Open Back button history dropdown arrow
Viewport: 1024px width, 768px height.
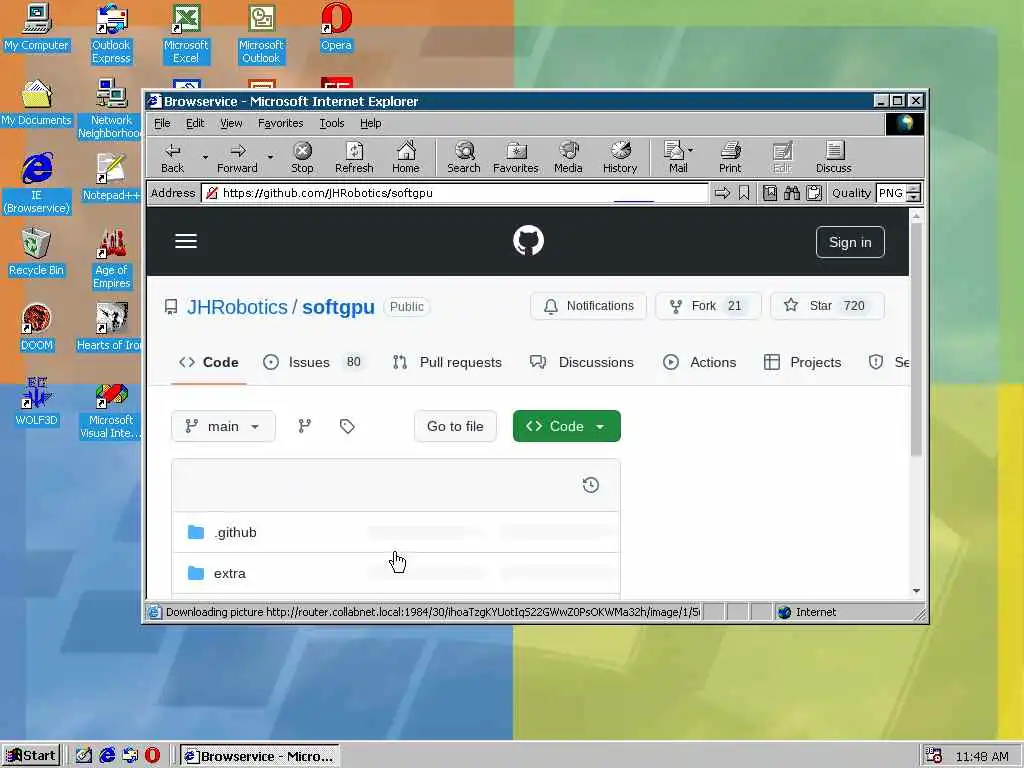click(x=205, y=157)
